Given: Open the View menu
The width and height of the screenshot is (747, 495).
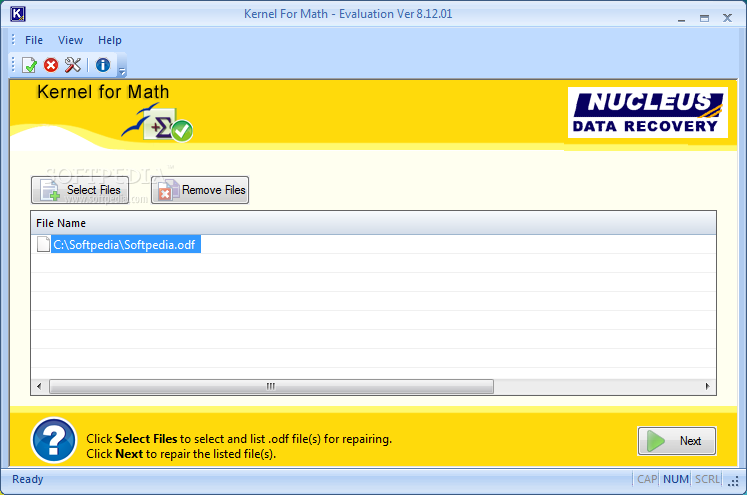Looking at the screenshot, I should coord(71,40).
